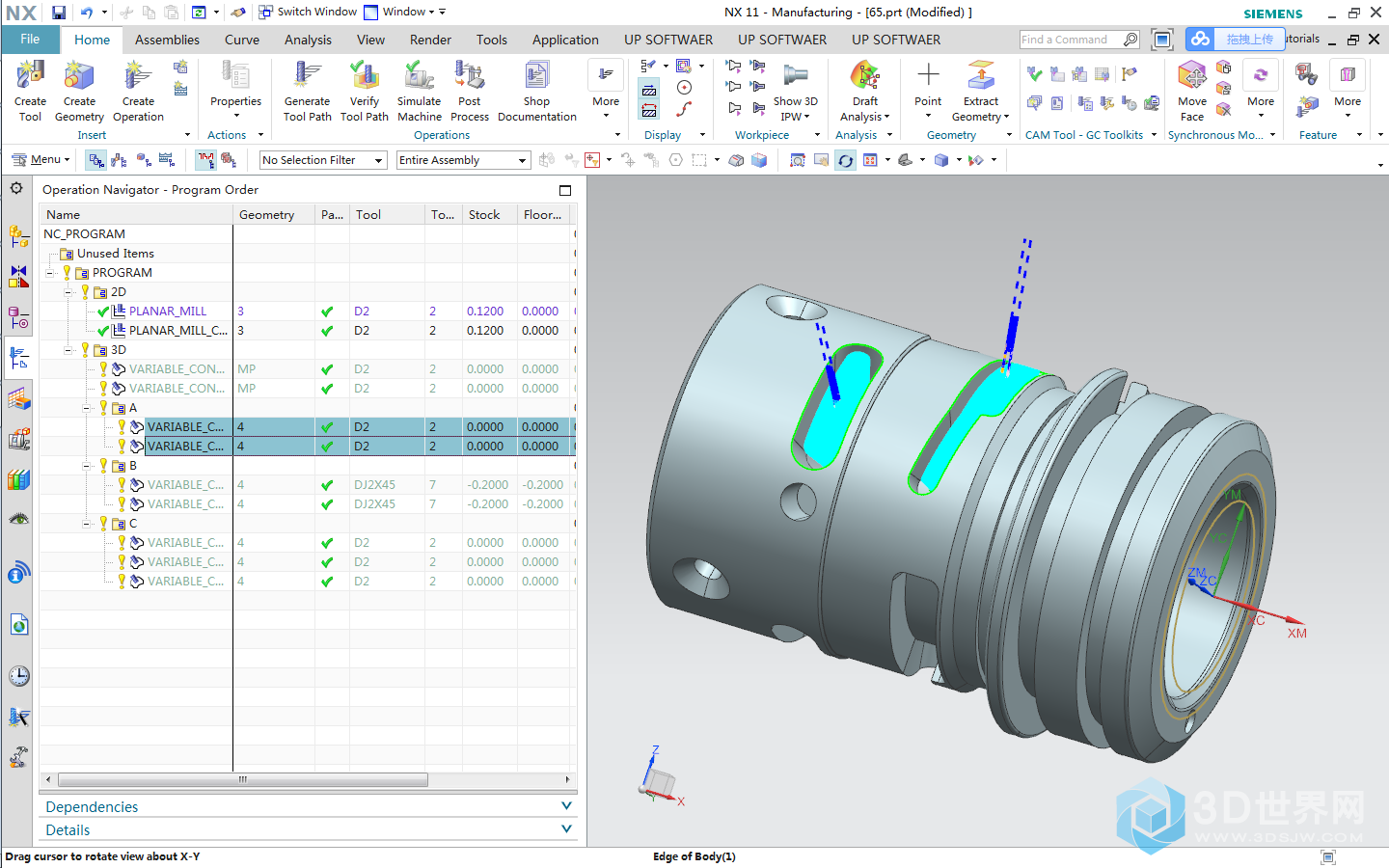This screenshot has height=868, width=1389.
Task: Open the Tools ribbon tab
Action: pyautogui.click(x=491, y=40)
